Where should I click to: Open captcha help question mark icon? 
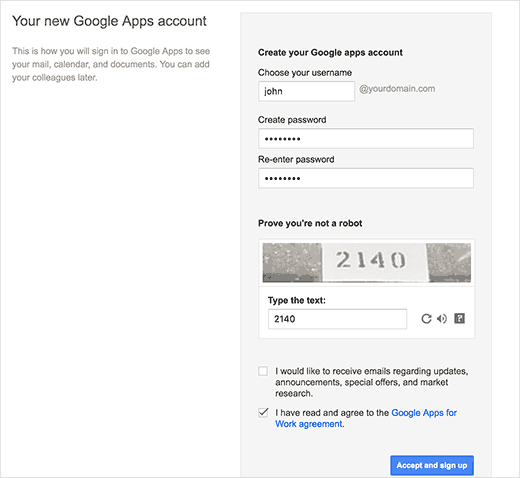(459, 318)
